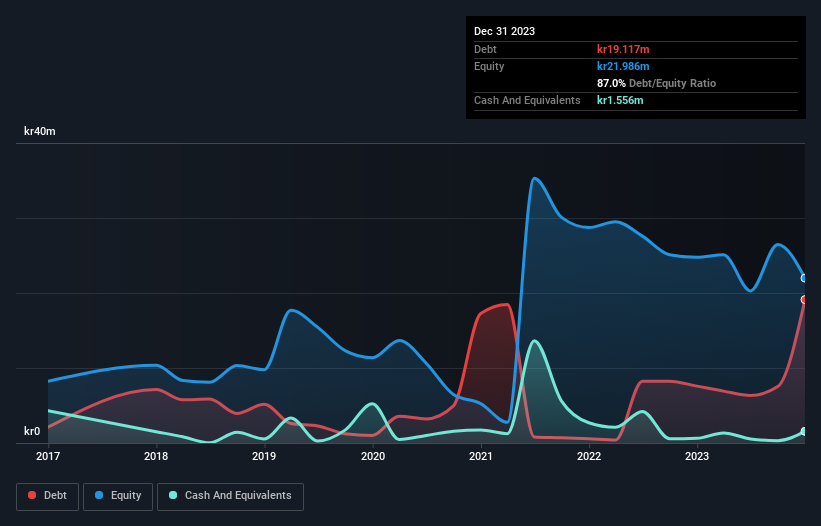The height and width of the screenshot is (526, 821).
Task: Click the 2022 x-axis label
Action: (589, 456)
